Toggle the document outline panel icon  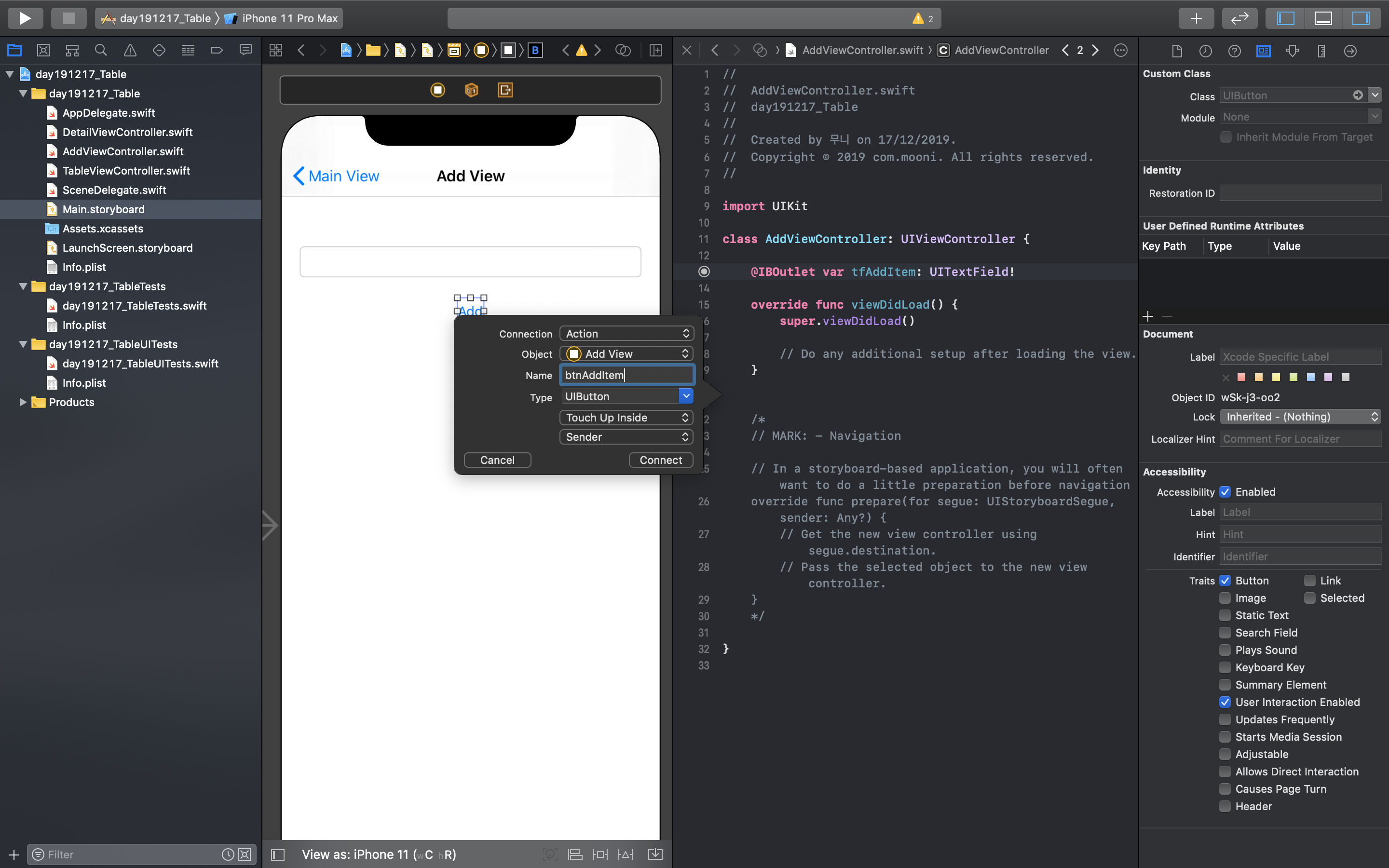[278, 854]
